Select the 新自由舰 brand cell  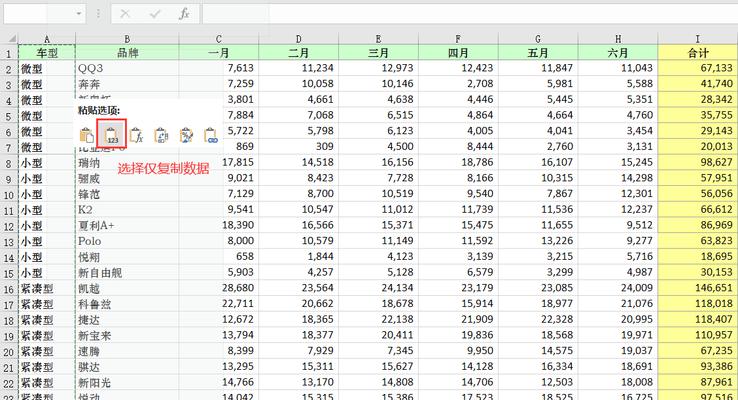(127, 272)
